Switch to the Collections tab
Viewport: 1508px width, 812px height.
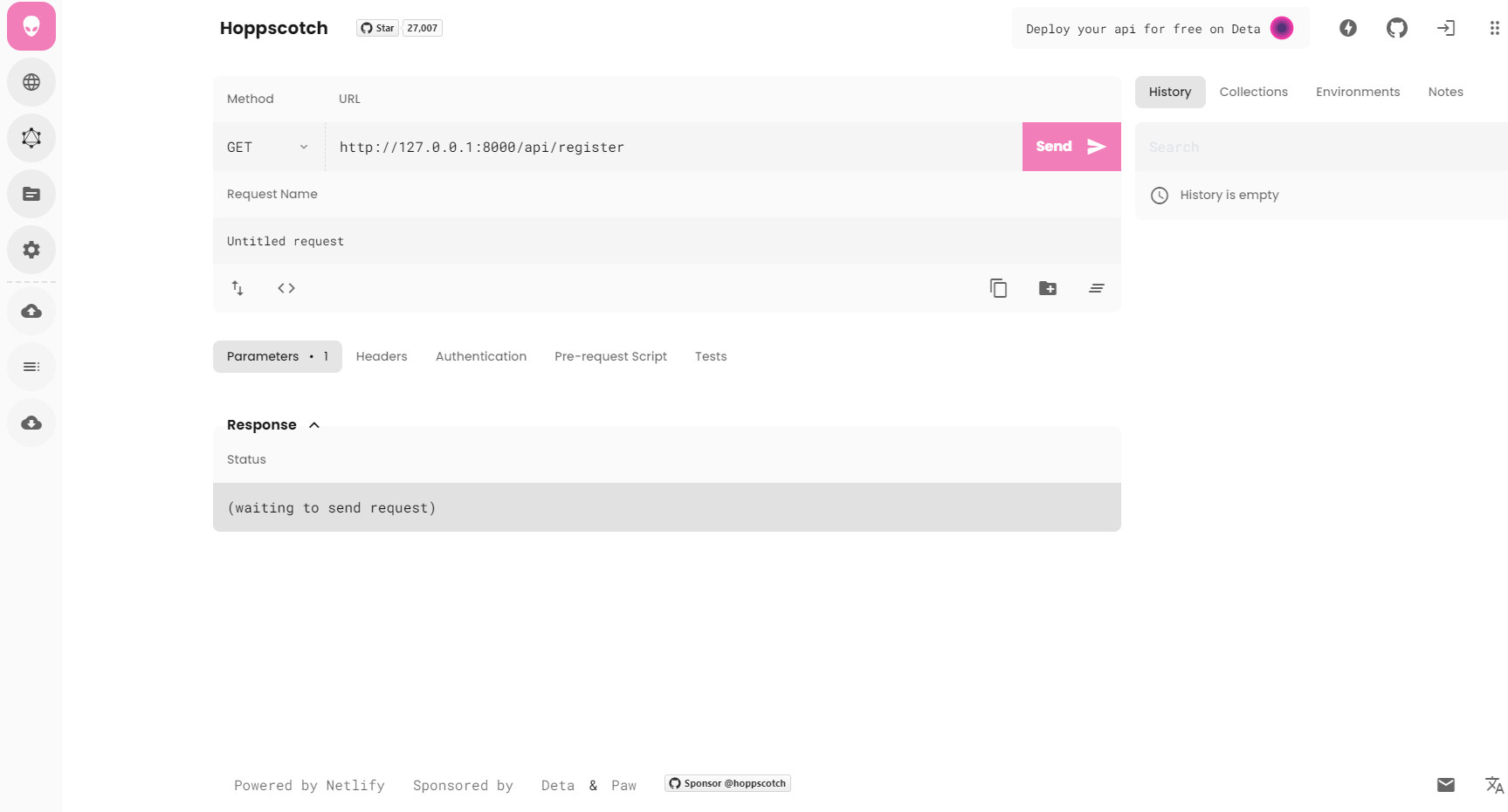[1253, 92]
